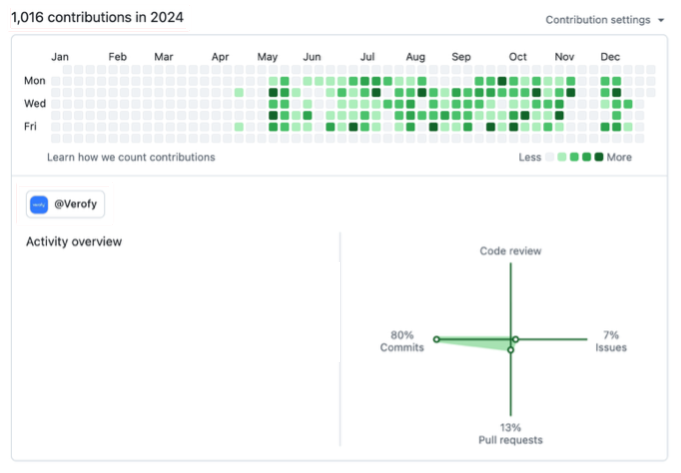The height and width of the screenshot is (473, 681).
Task: Click the Jan month label
Action: (60, 57)
